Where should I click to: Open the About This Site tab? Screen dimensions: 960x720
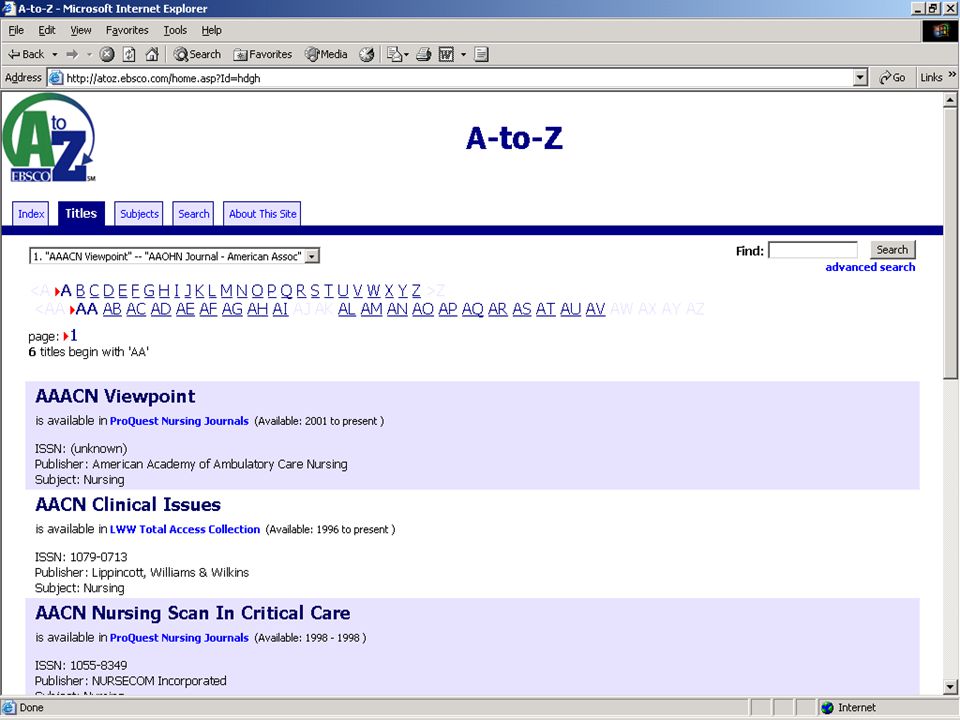pyautogui.click(x=262, y=214)
